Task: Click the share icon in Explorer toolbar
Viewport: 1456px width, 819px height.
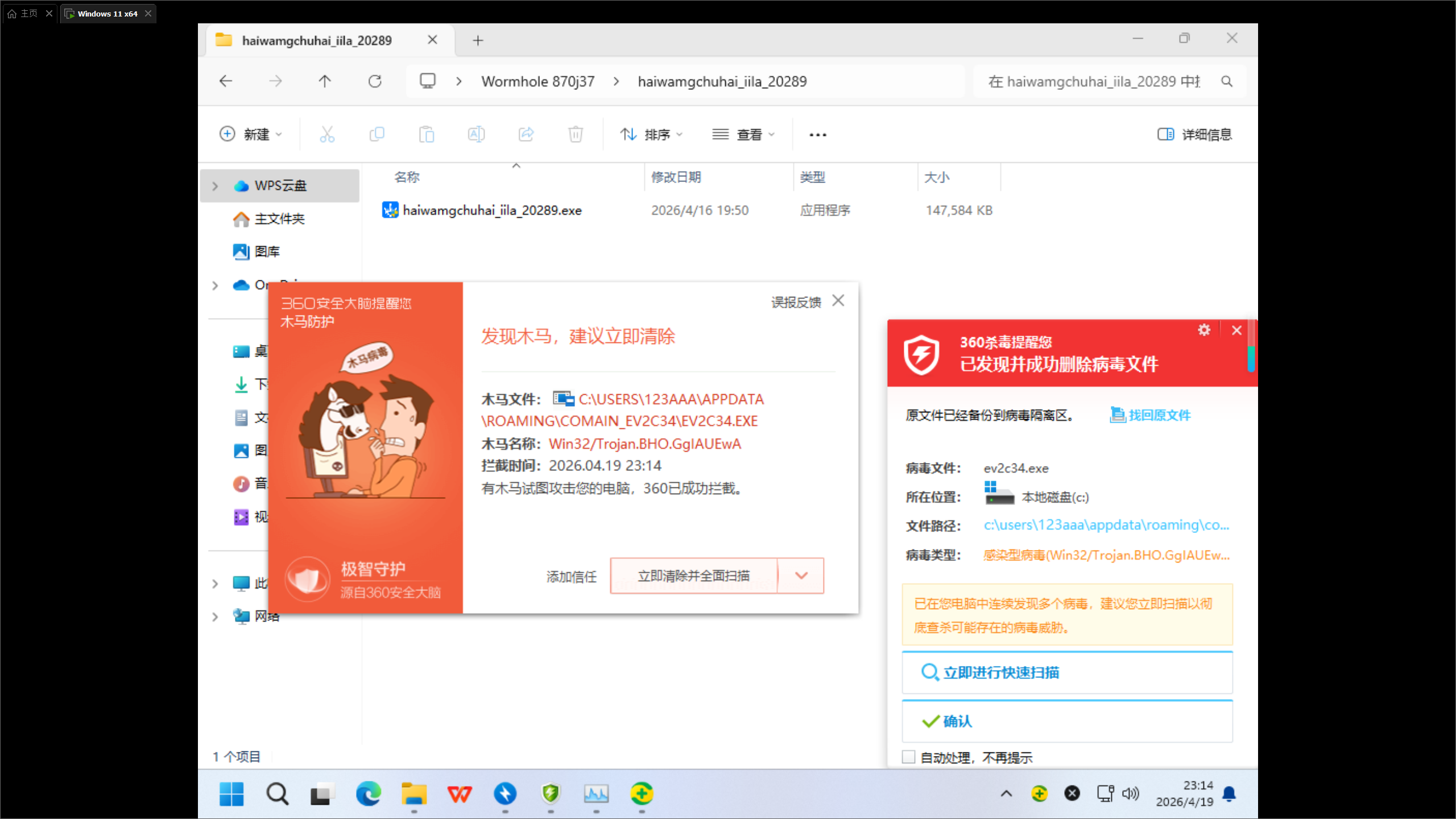Action: [x=526, y=134]
